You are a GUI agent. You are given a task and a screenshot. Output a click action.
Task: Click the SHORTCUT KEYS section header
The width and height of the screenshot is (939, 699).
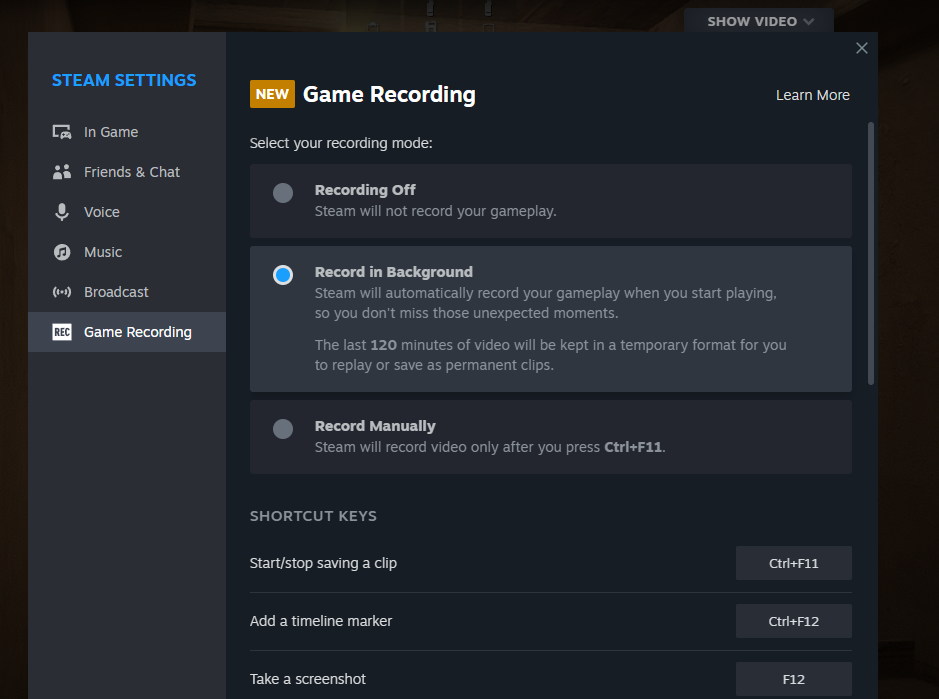click(313, 516)
